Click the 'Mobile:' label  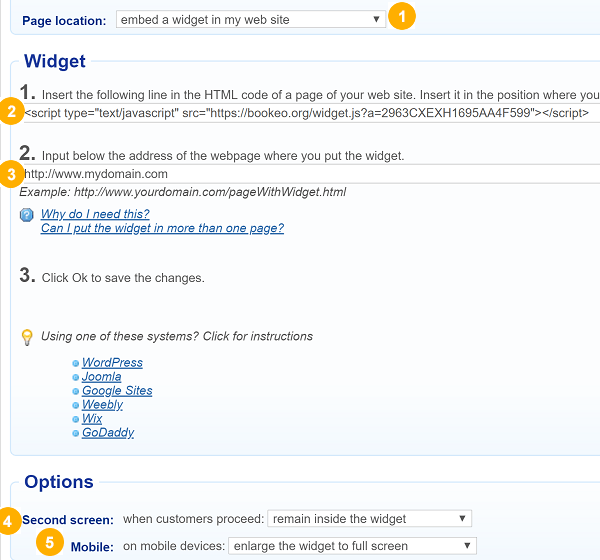tap(92, 547)
